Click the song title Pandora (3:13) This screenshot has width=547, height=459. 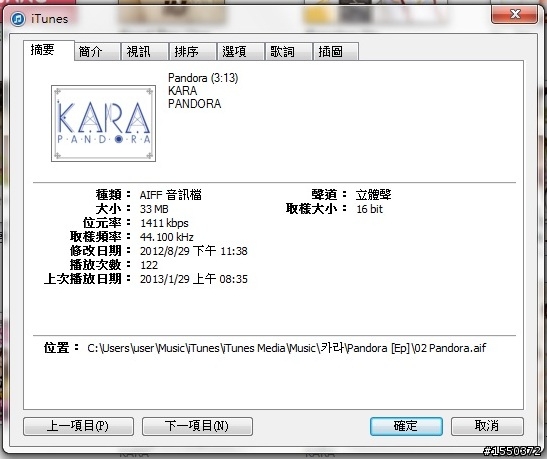click(x=203, y=77)
